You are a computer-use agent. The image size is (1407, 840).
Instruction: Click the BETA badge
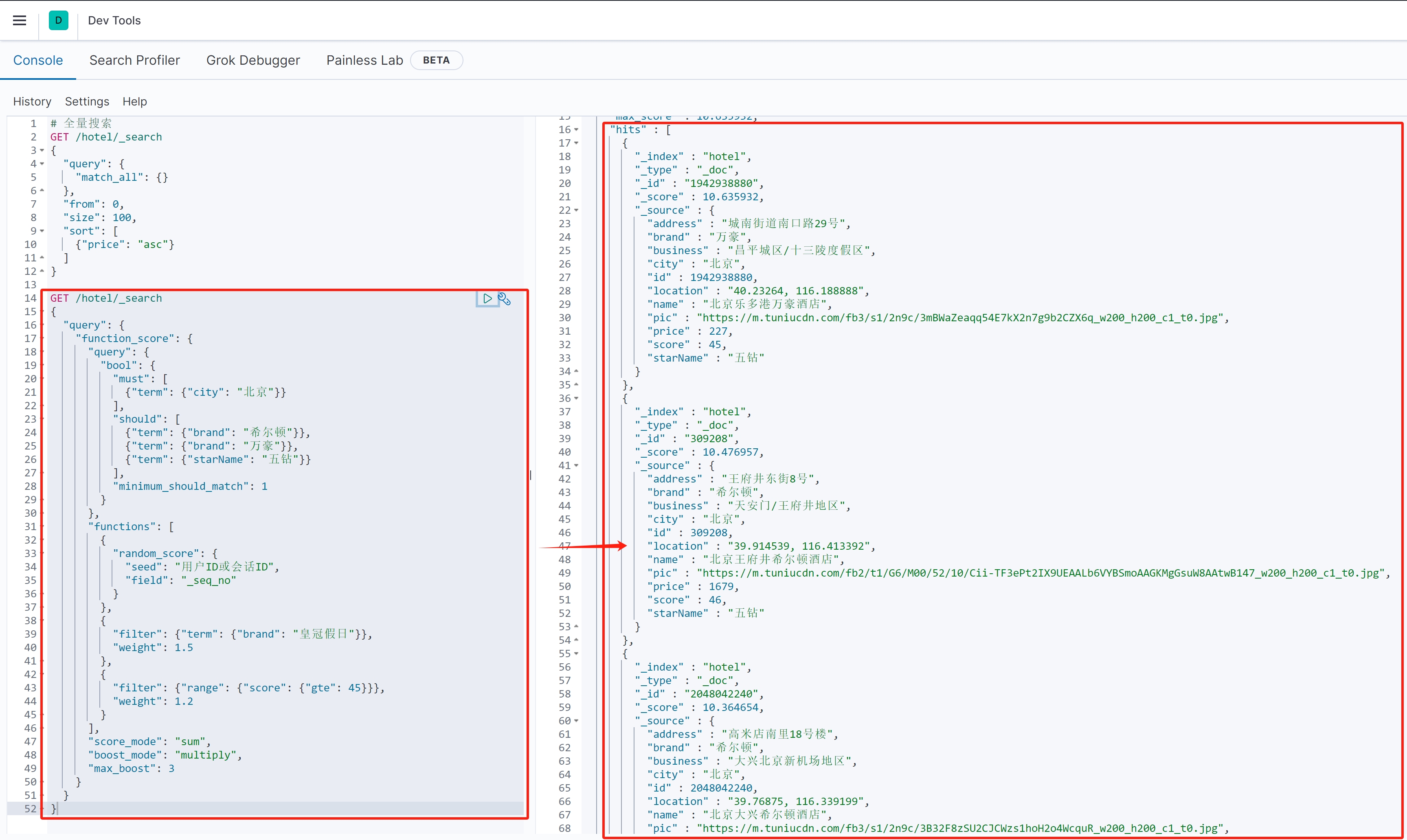pyautogui.click(x=436, y=60)
